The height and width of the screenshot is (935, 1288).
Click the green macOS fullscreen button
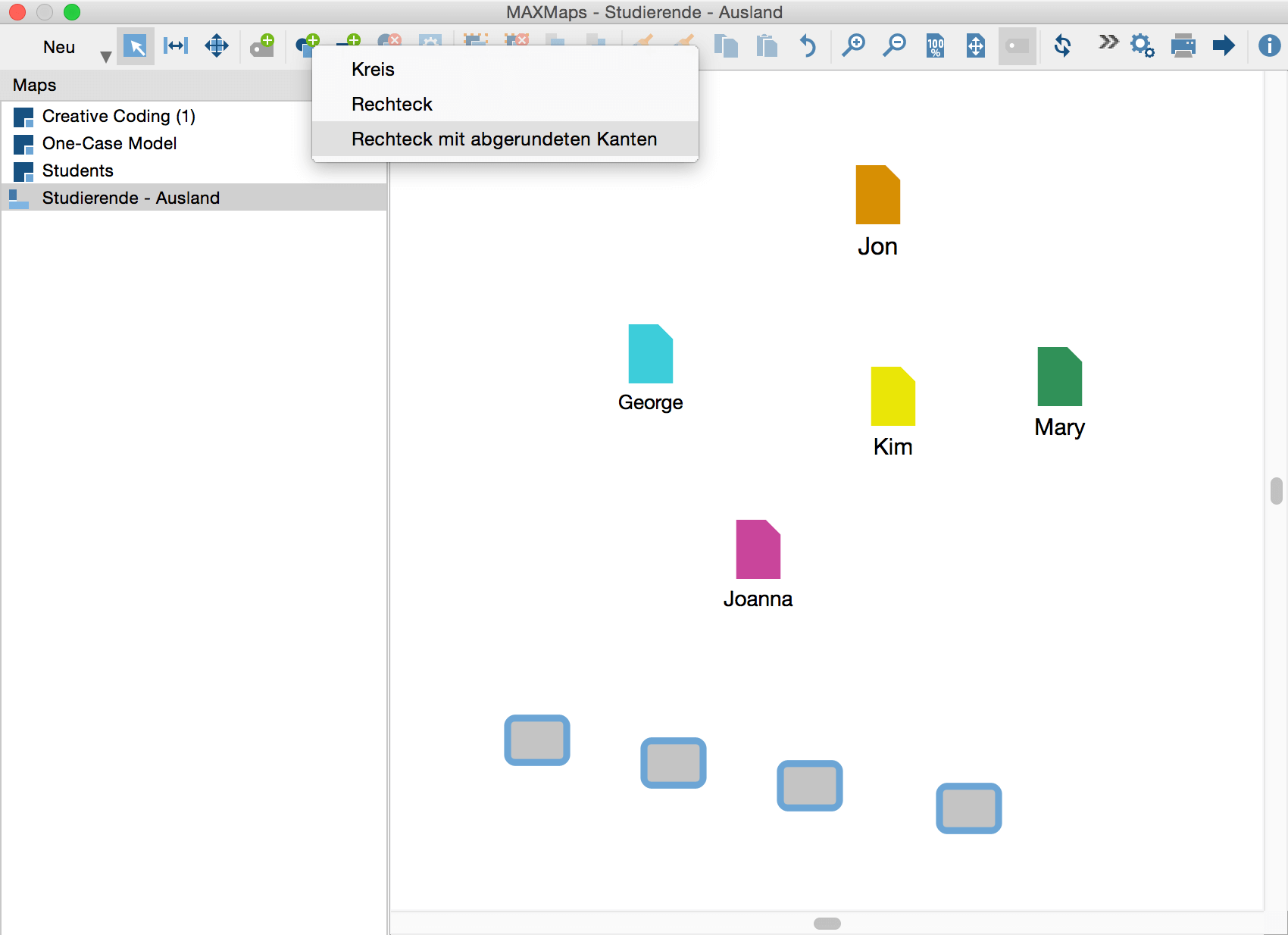[x=72, y=12]
